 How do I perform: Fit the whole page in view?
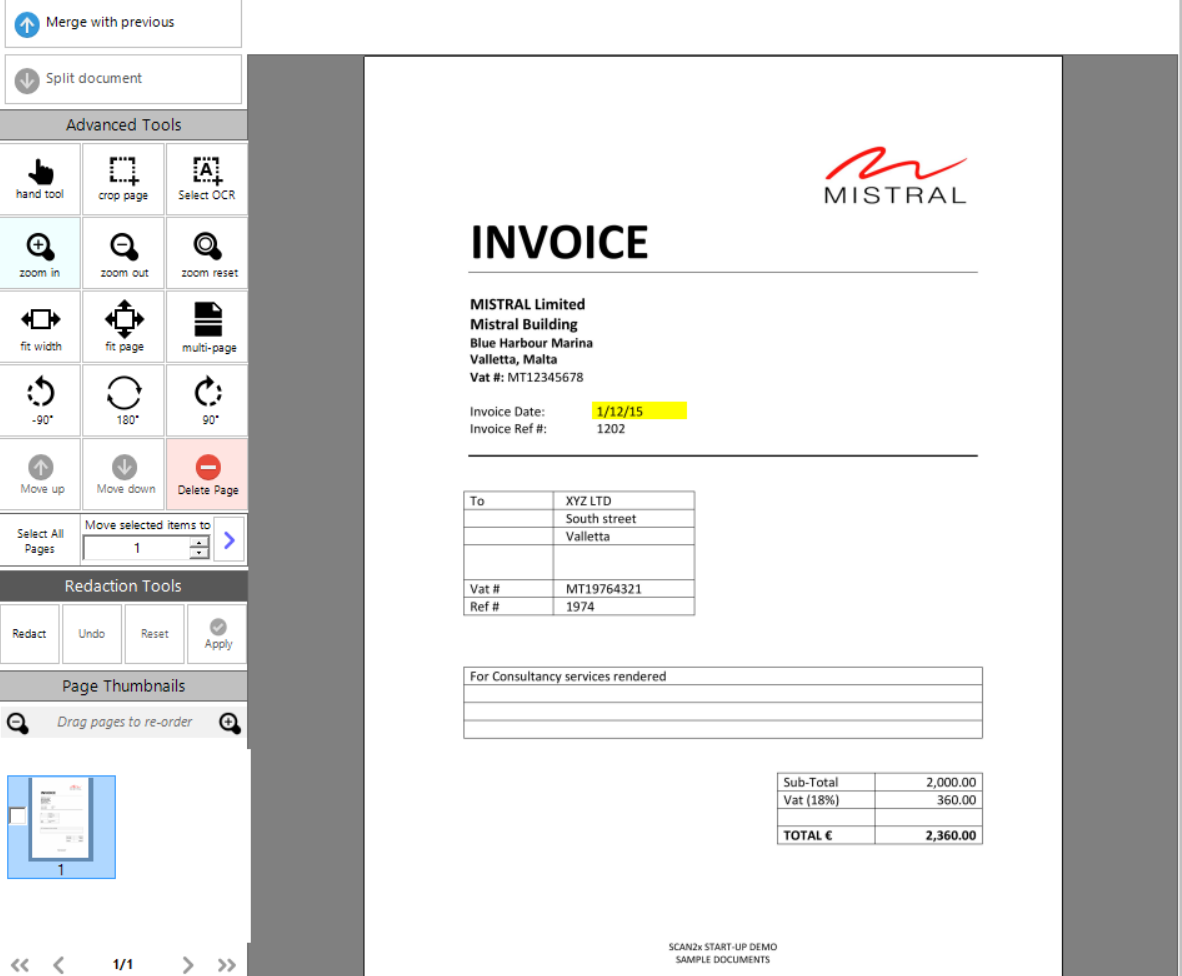pyautogui.click(x=123, y=327)
